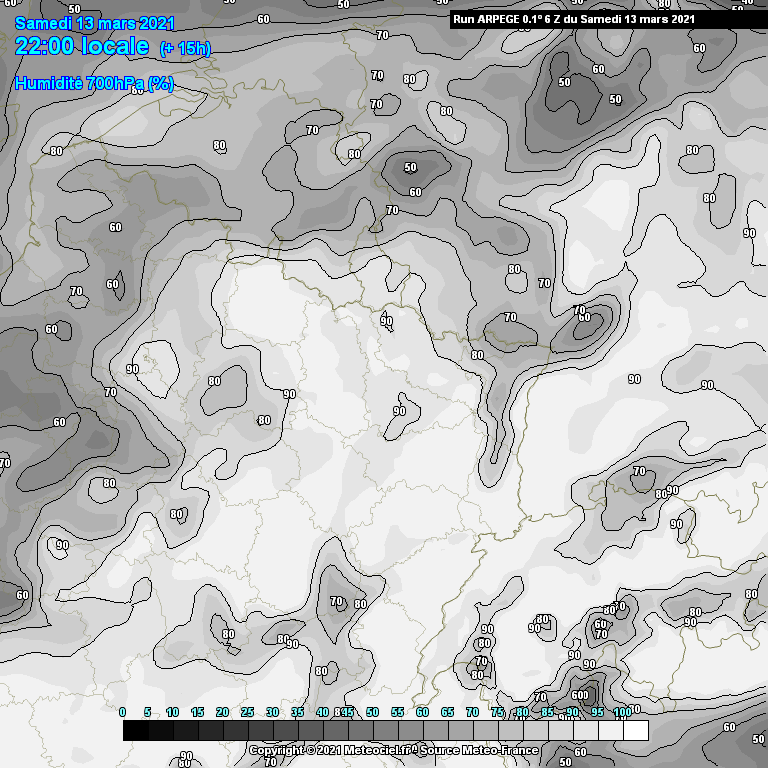This screenshot has width=768, height=768.
Task: Click the '(+ 15h)' forecast offset text
Action: click(186, 48)
